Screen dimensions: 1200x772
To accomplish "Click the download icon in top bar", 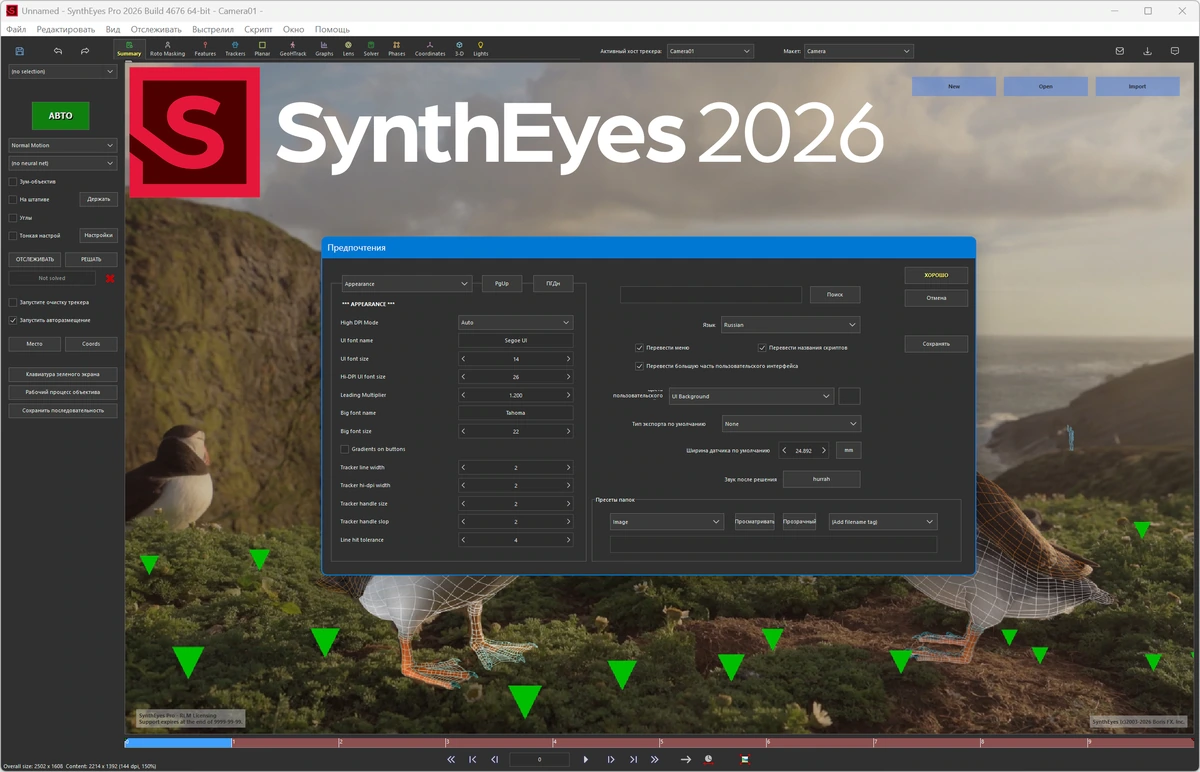I will pos(1147,51).
